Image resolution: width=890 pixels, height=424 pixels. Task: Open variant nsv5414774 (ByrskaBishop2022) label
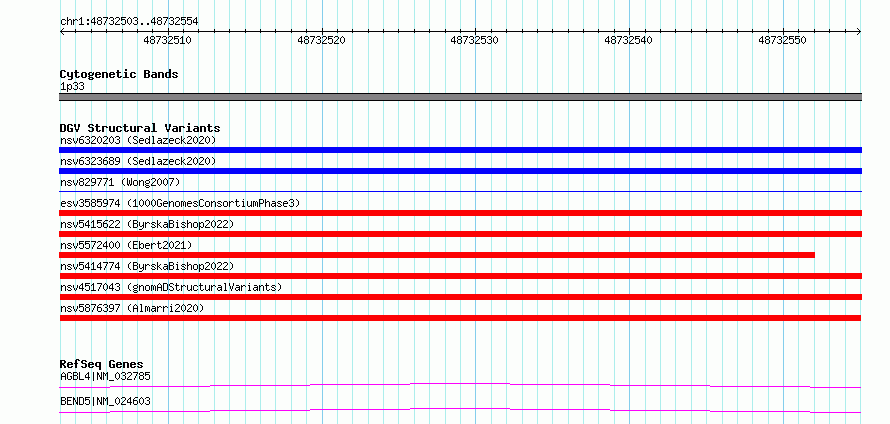pos(147,266)
